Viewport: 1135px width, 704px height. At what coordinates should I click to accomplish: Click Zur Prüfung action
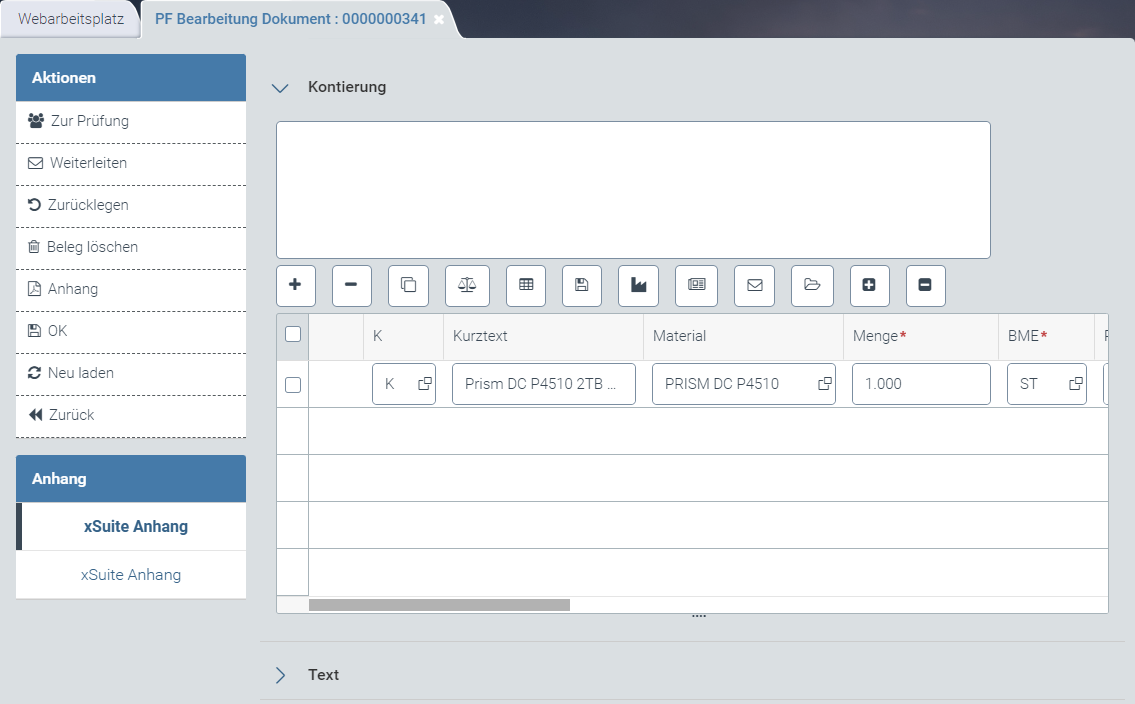[x=89, y=121]
